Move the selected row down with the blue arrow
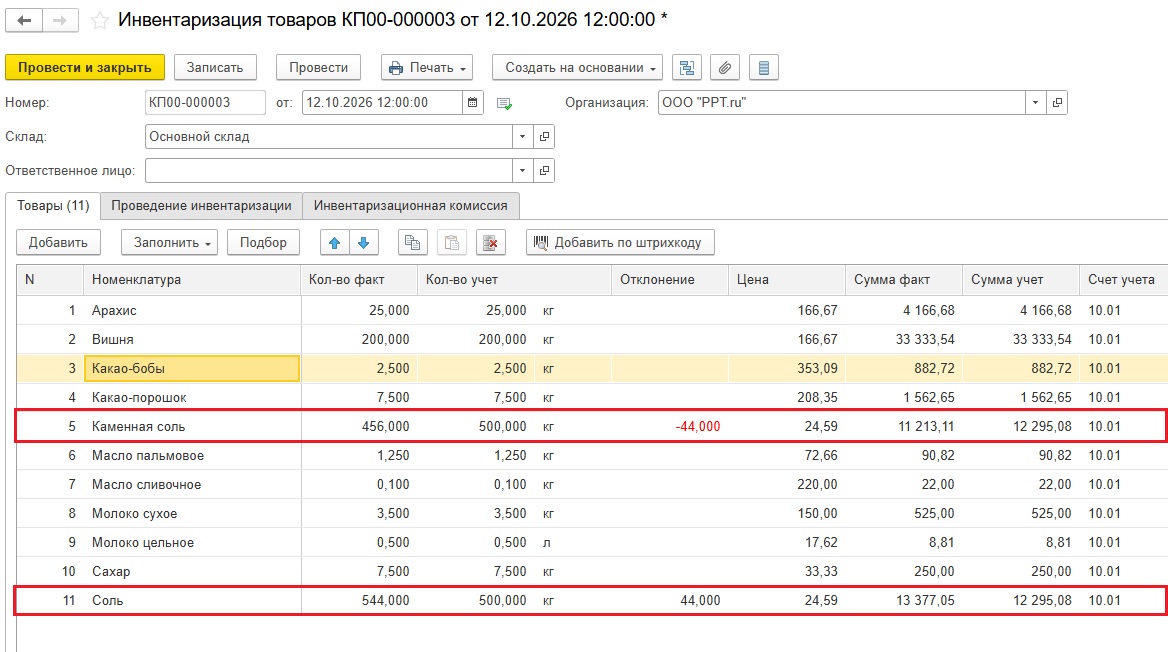Viewport: 1168px width, 652px height. point(364,243)
